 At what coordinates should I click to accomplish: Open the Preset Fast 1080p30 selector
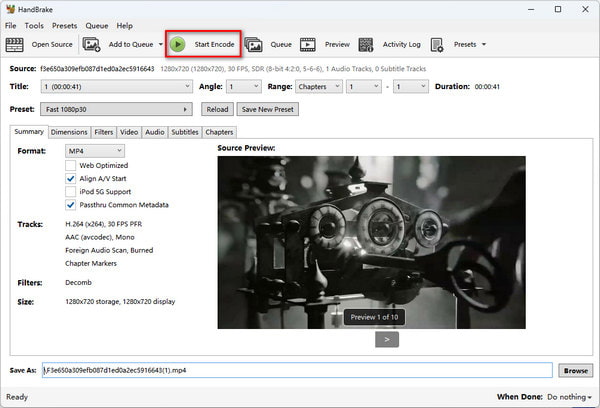(x=116, y=109)
